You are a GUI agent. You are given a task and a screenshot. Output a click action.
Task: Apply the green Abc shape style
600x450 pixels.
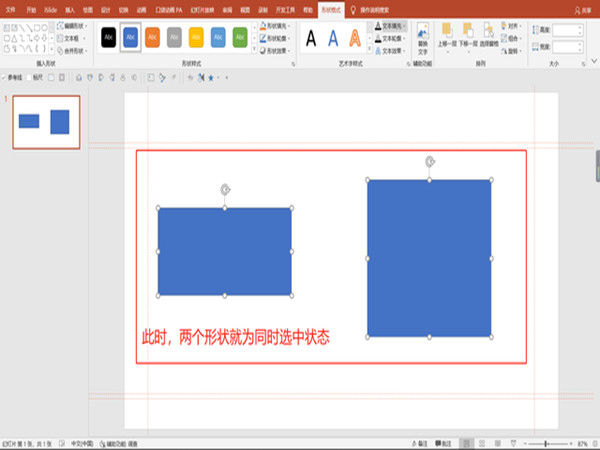240,38
